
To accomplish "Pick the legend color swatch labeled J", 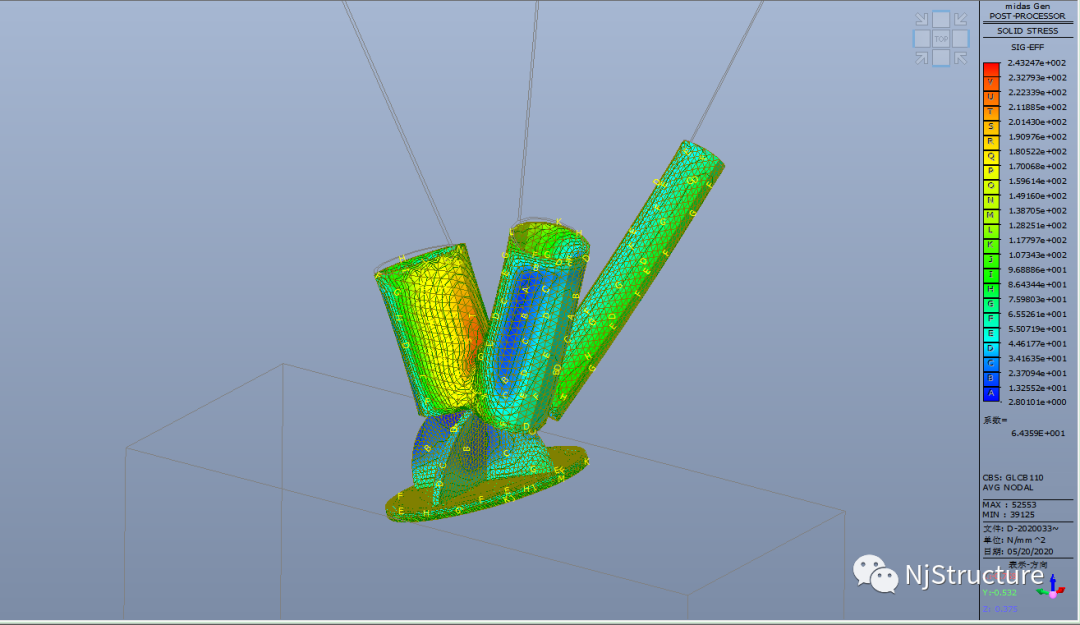I will coord(991,261).
